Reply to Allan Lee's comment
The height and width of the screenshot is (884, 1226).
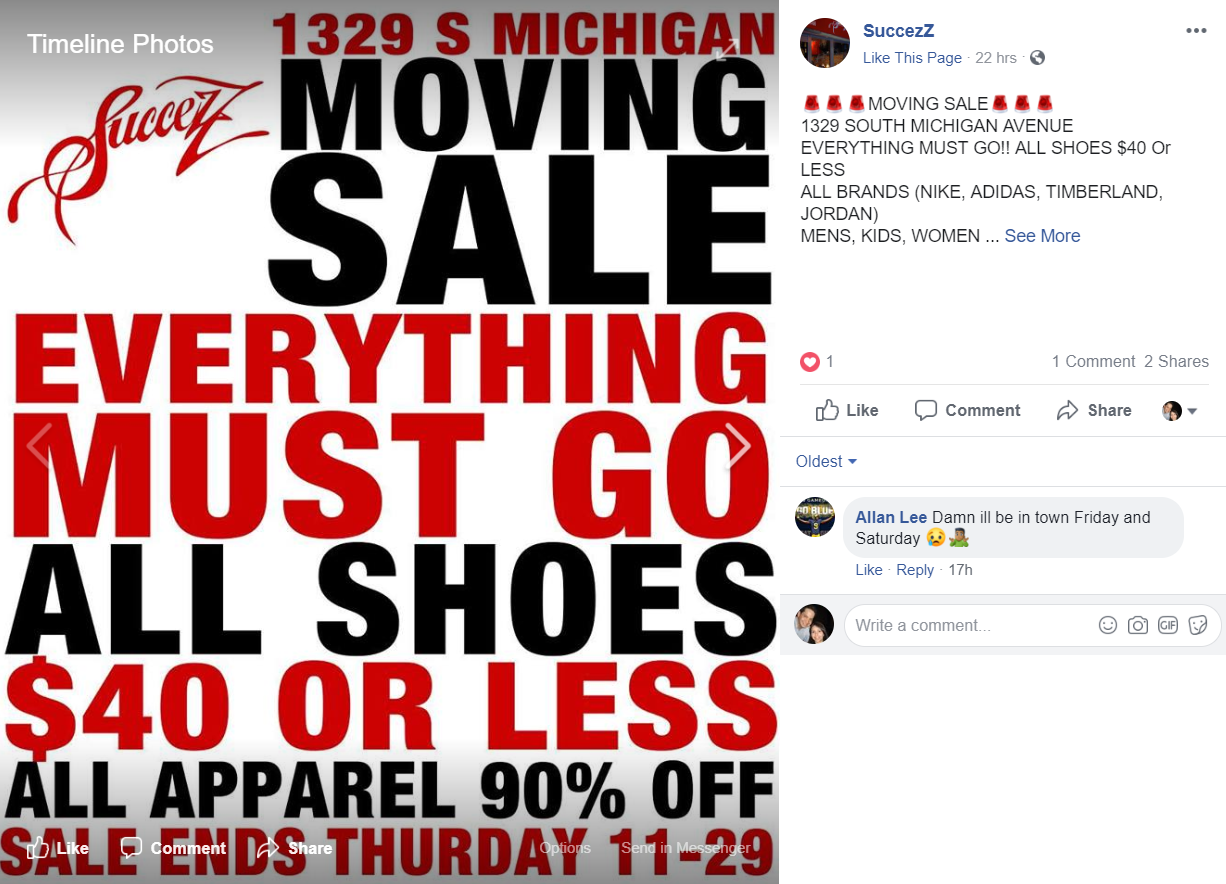coord(915,570)
